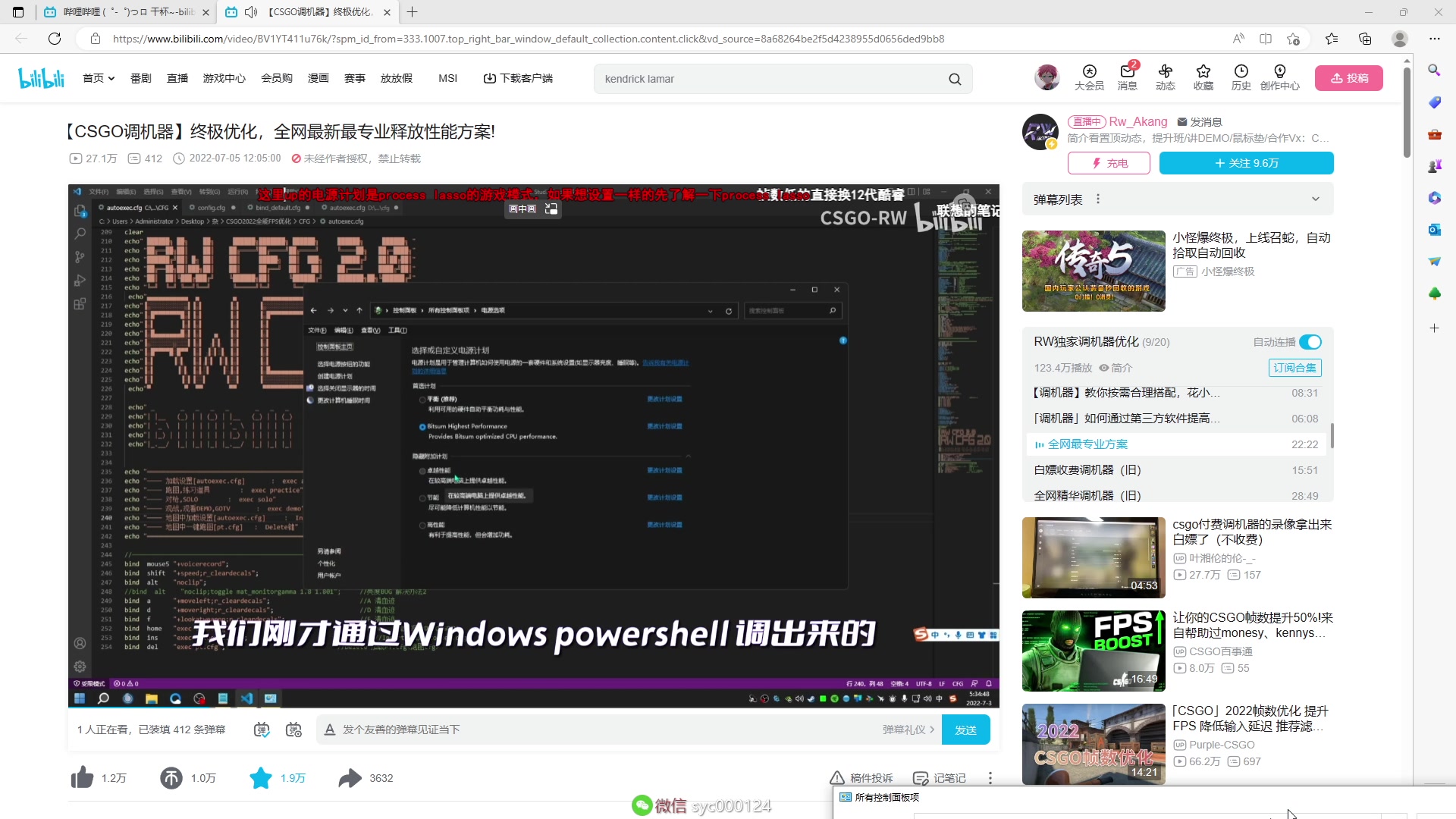This screenshot has width=1456, height=819.
Task: Toggle 自动连播 autoplay switch
Action: [1310, 342]
